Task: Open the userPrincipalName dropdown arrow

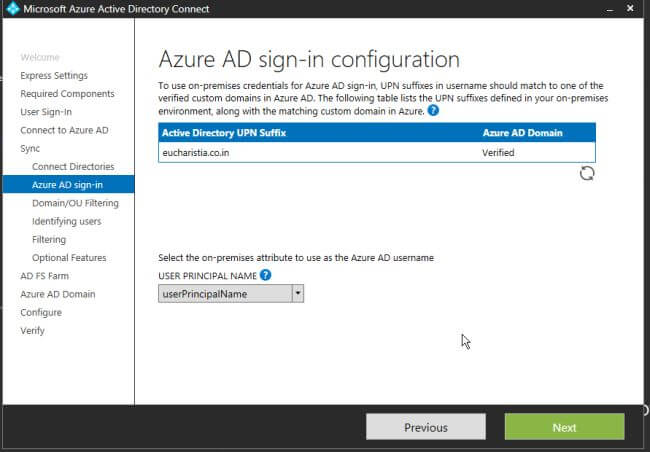Action: 297,294
